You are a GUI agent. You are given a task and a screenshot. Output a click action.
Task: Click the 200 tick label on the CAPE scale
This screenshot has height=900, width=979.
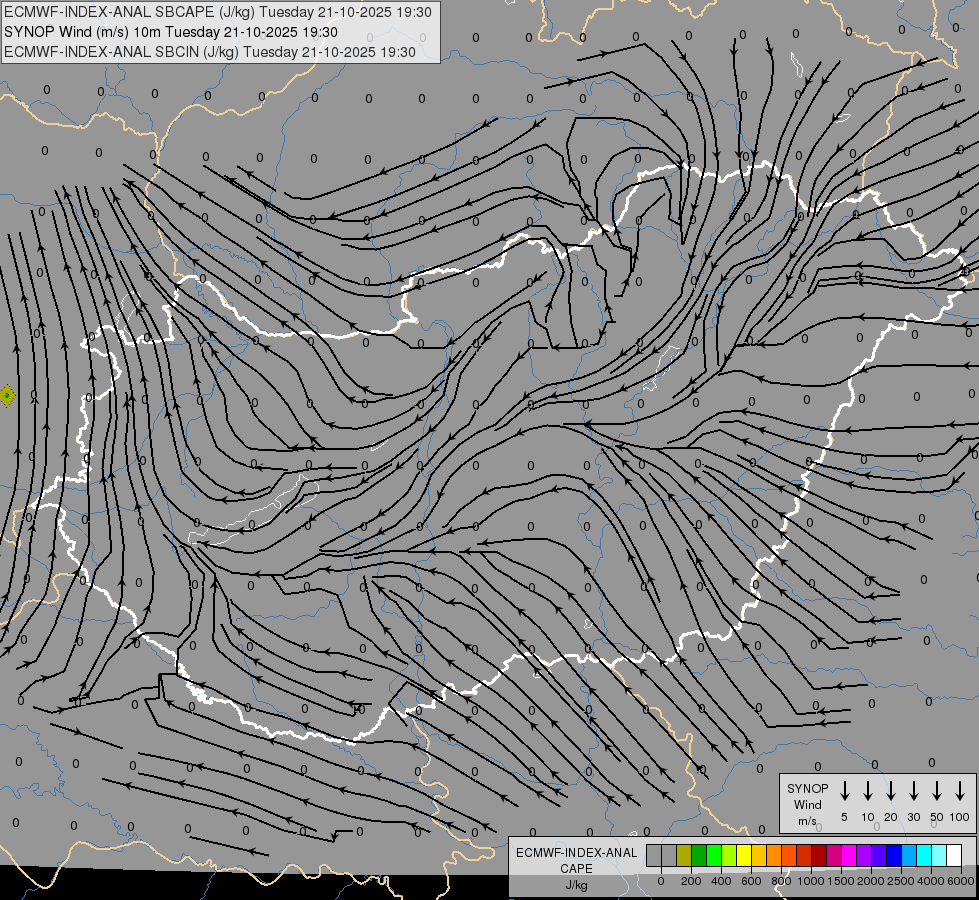(x=691, y=881)
